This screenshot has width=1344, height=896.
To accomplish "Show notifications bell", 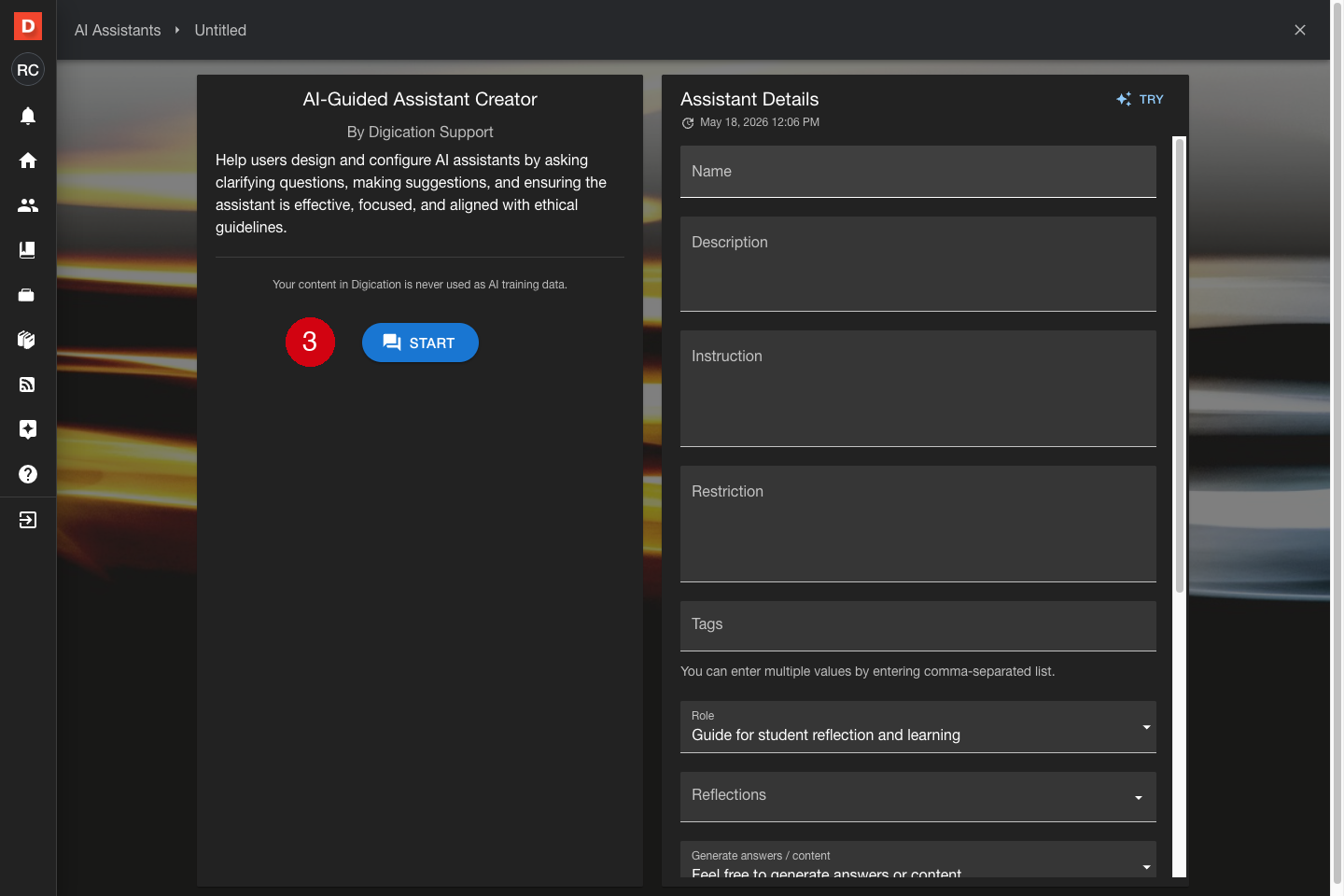I will [x=28, y=116].
